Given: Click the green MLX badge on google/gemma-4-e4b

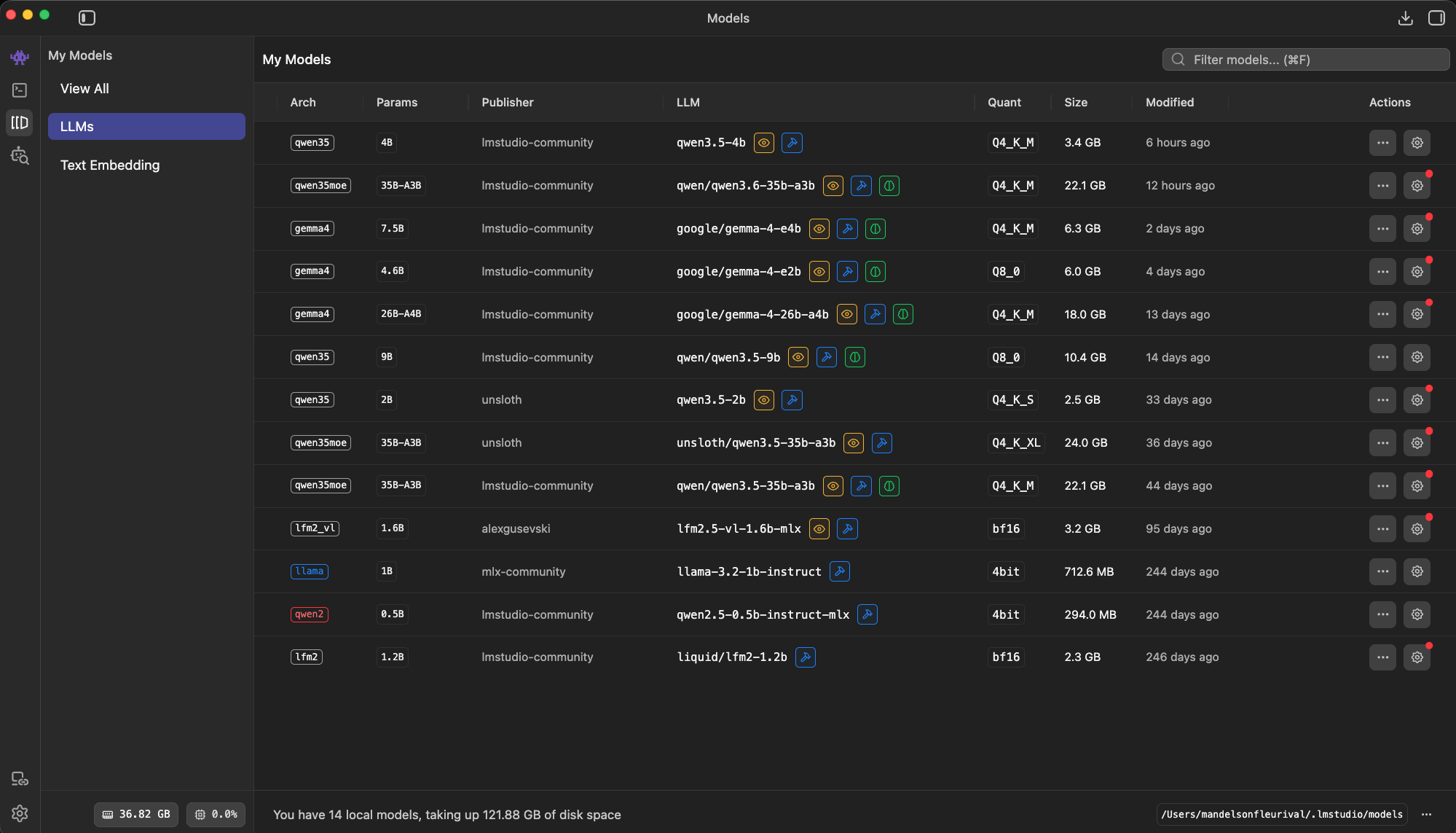Looking at the screenshot, I should pyautogui.click(x=875, y=228).
